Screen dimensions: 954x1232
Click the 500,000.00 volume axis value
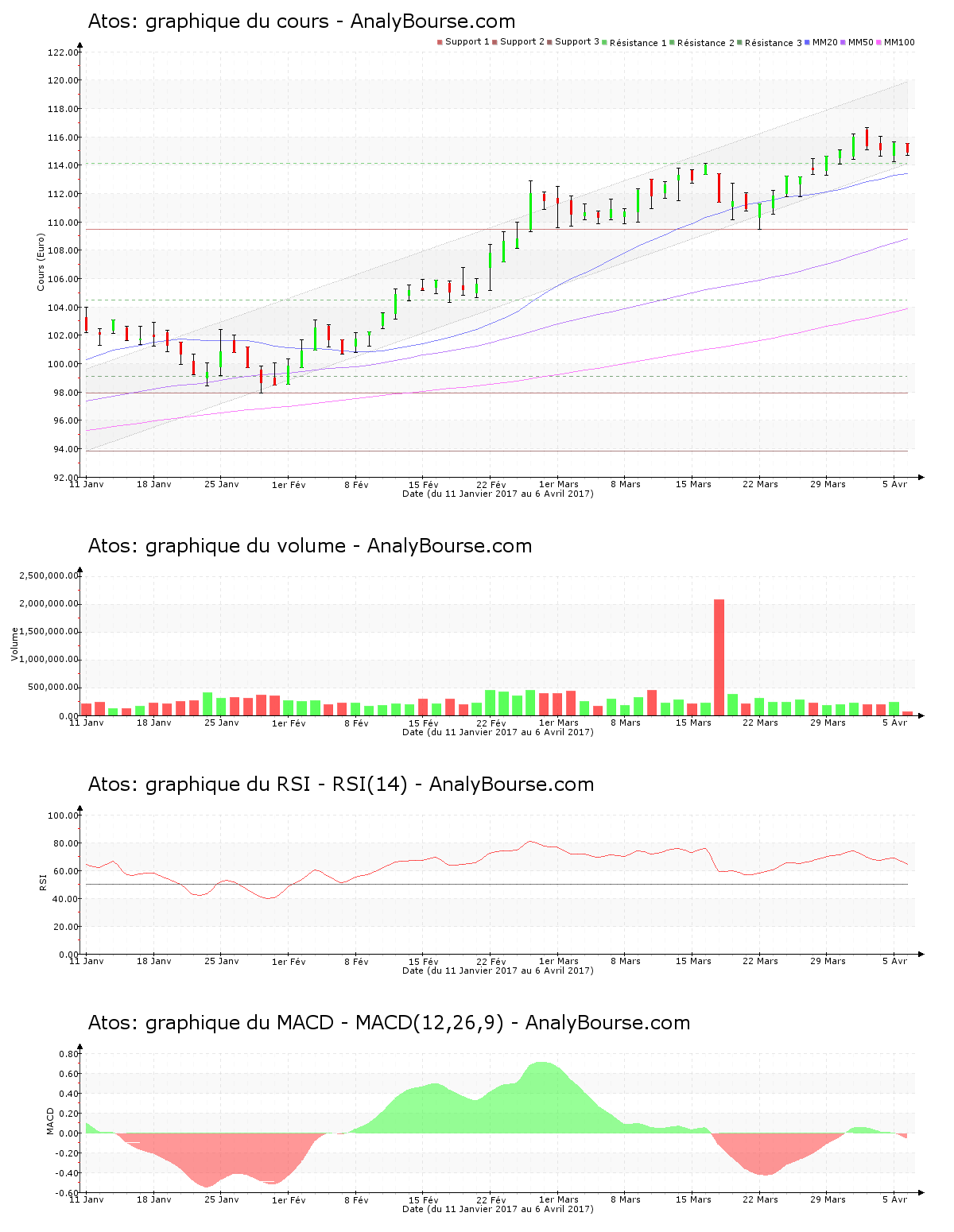(x=52, y=687)
